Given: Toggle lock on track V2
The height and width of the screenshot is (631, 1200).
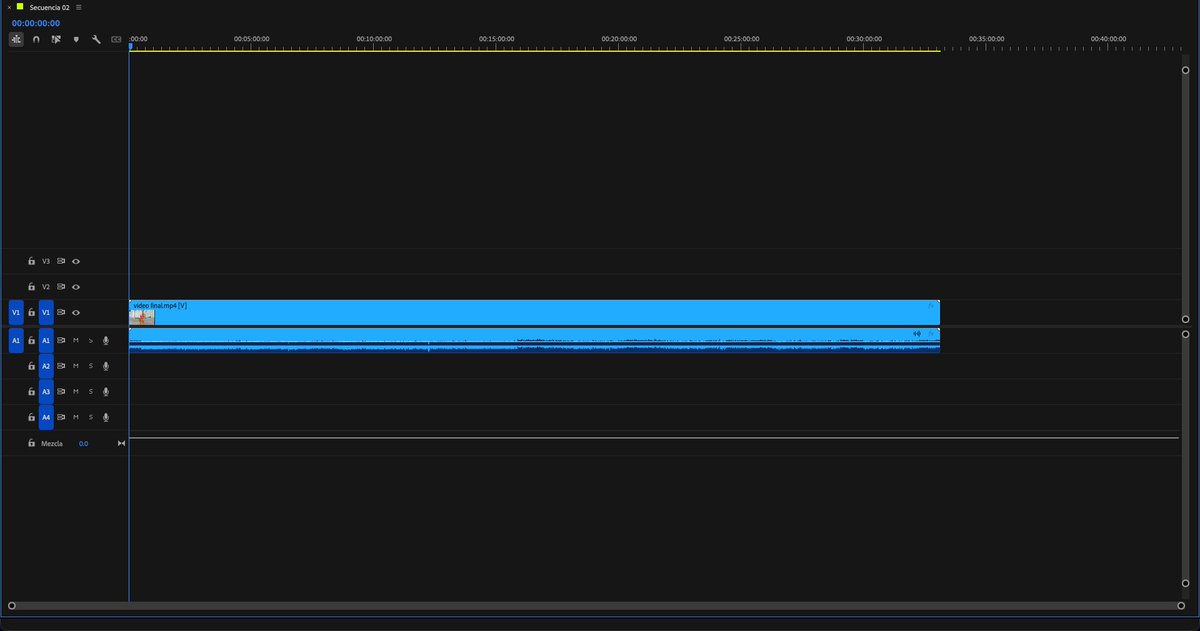Looking at the screenshot, I should 31,287.
